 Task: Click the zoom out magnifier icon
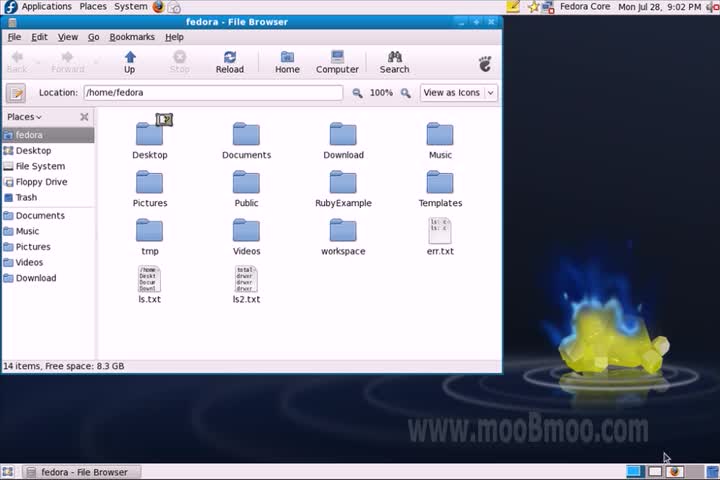tap(357, 93)
